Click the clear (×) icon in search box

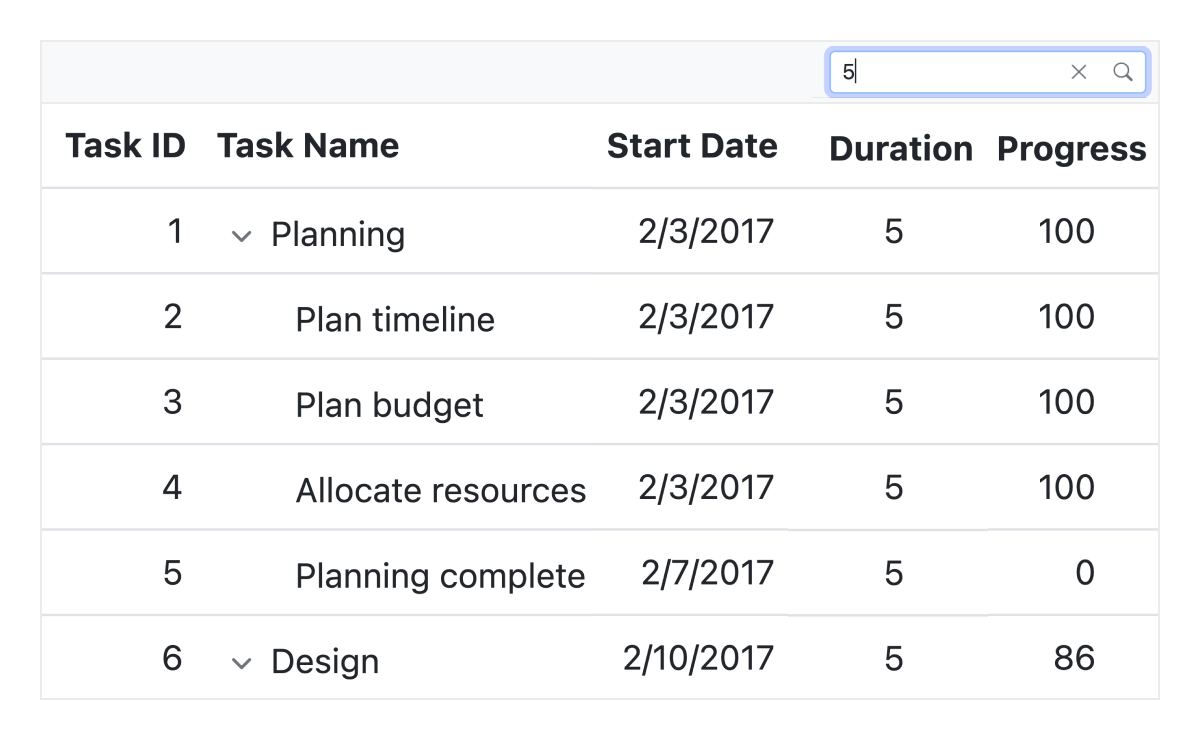click(x=1079, y=72)
